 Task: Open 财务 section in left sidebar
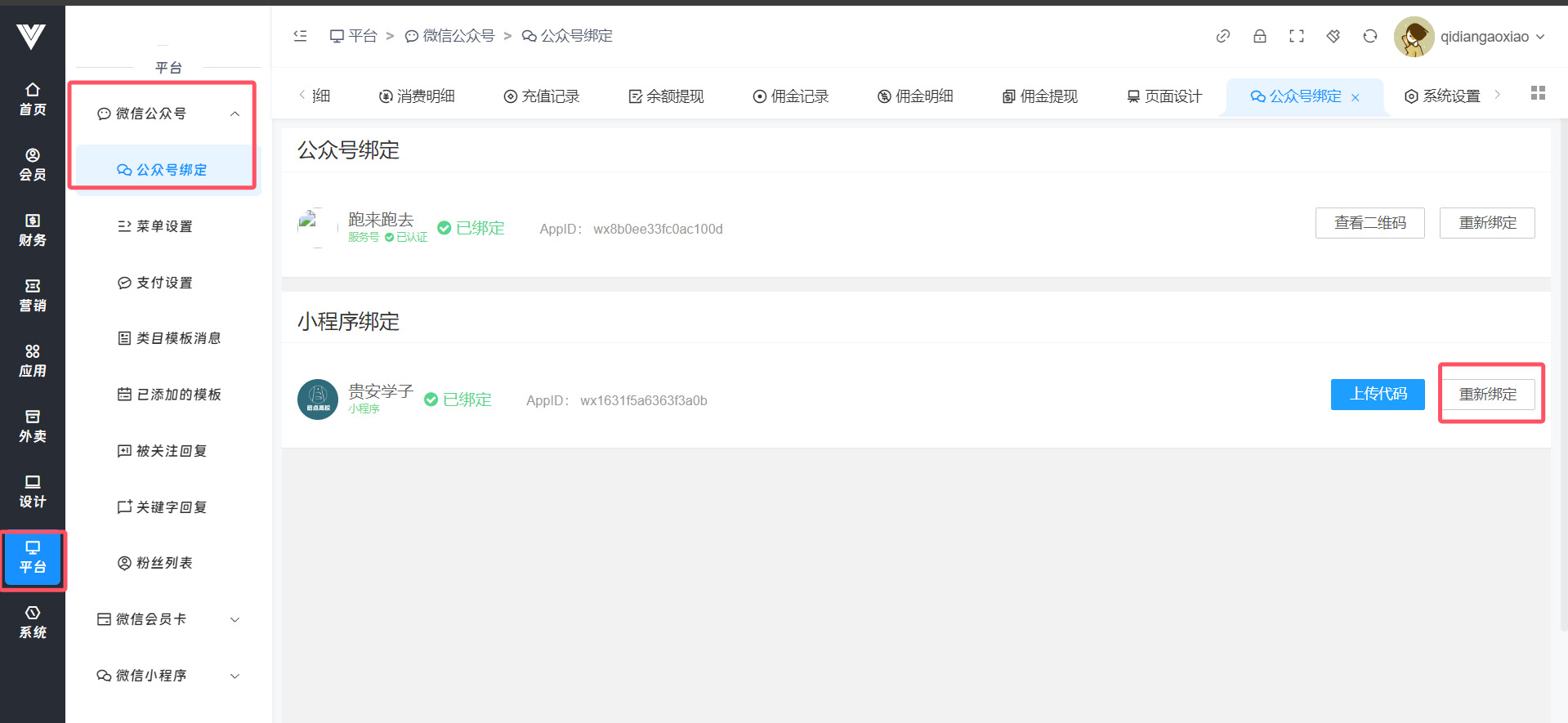click(32, 230)
